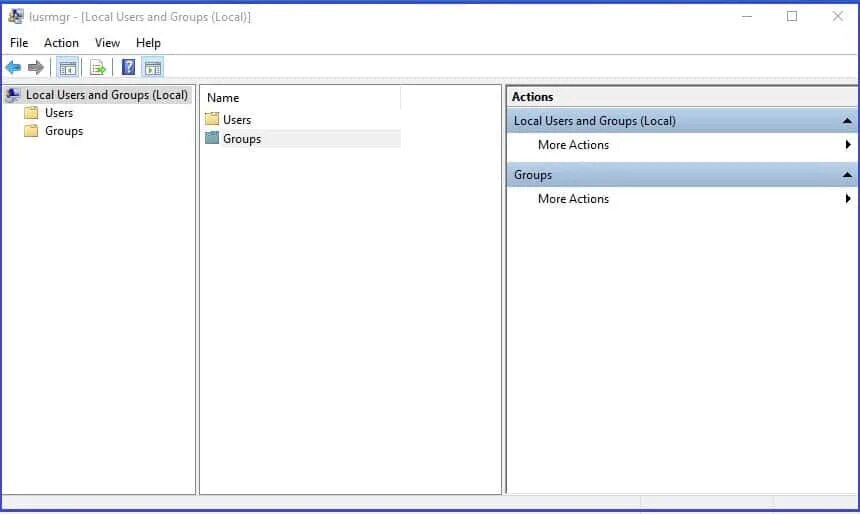Select Local Users and Groups (Local) tree node
The width and height of the screenshot is (860, 514).
pos(107,95)
